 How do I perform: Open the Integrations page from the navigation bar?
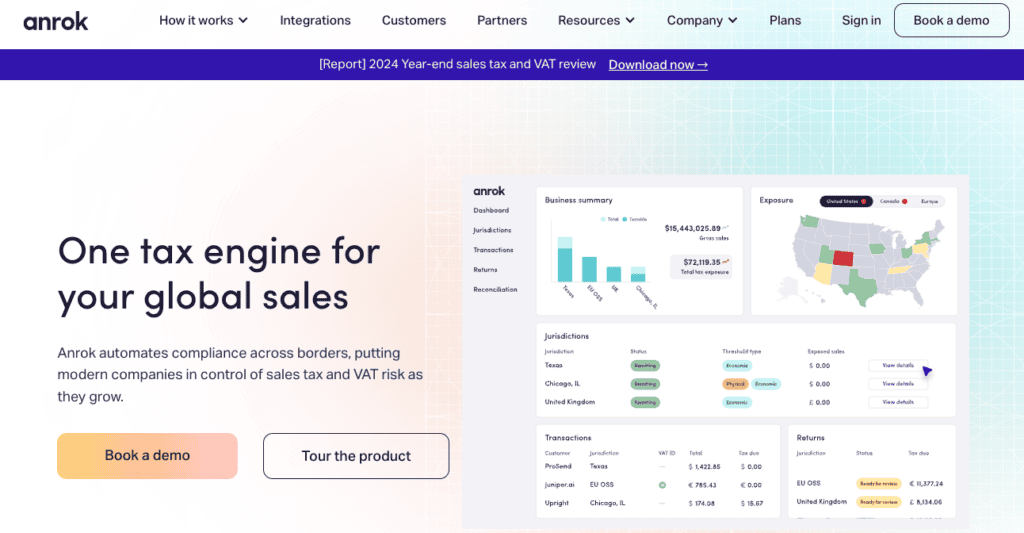pos(315,20)
